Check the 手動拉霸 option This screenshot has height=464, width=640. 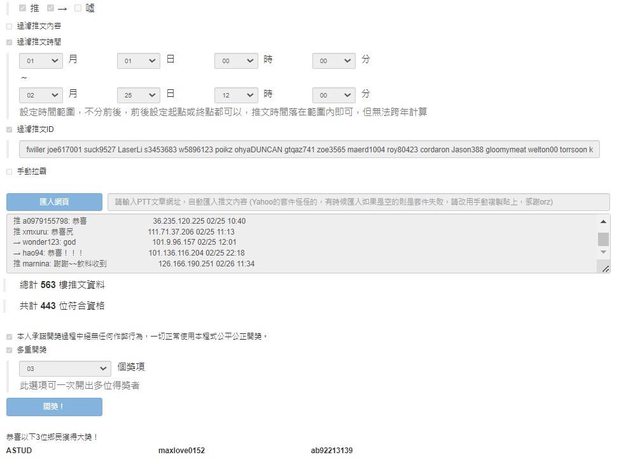coord(10,172)
